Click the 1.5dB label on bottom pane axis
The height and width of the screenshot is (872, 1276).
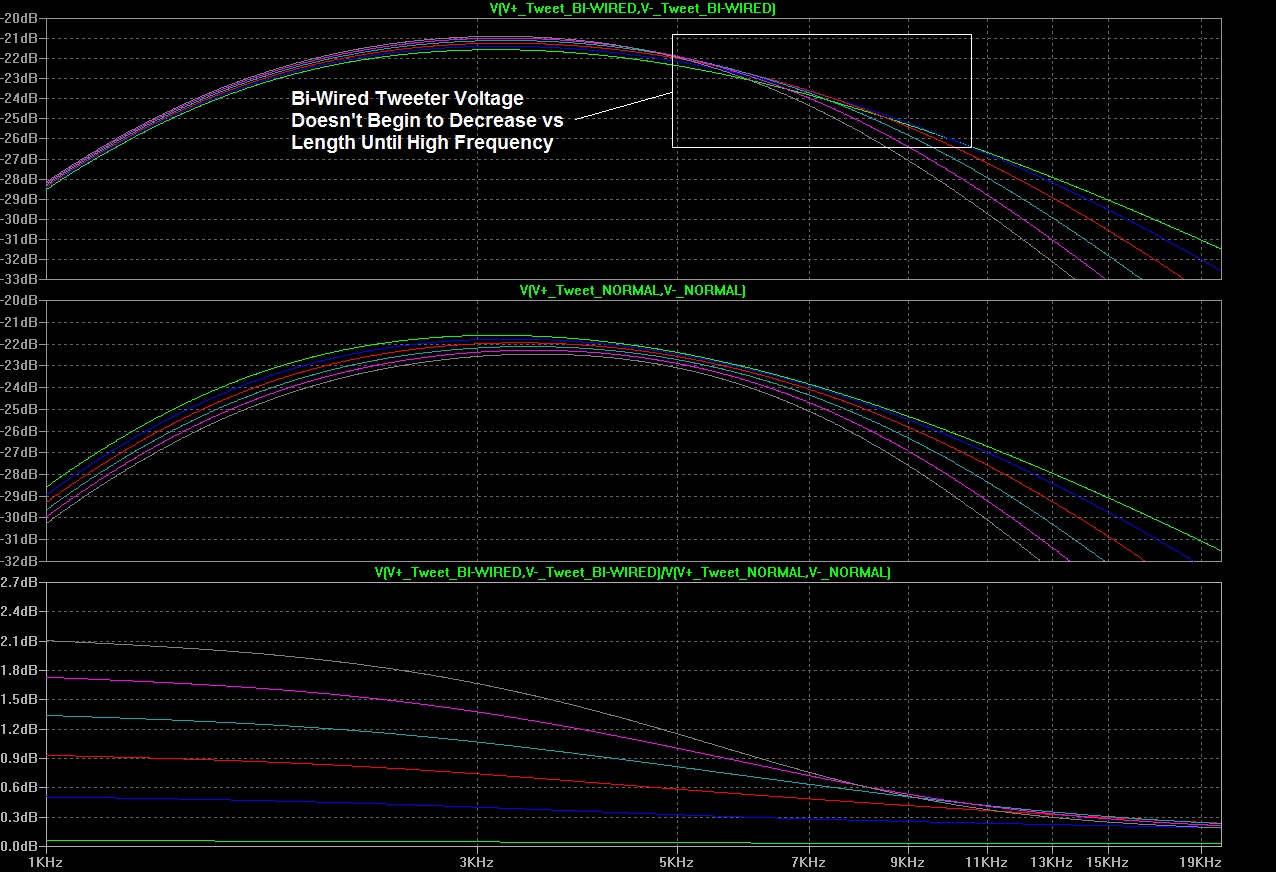(x=19, y=700)
